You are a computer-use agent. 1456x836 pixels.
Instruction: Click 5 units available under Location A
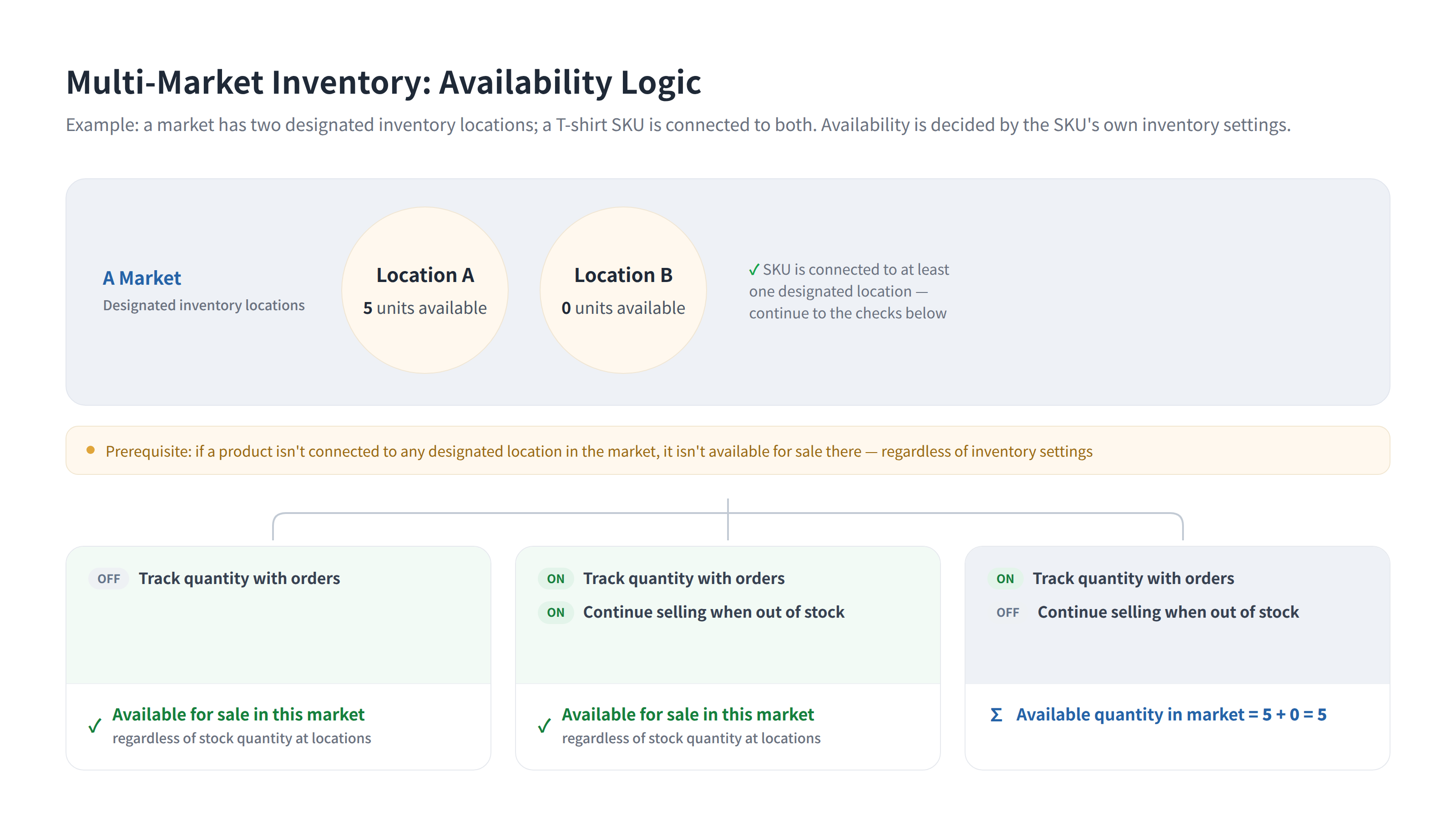tap(425, 308)
